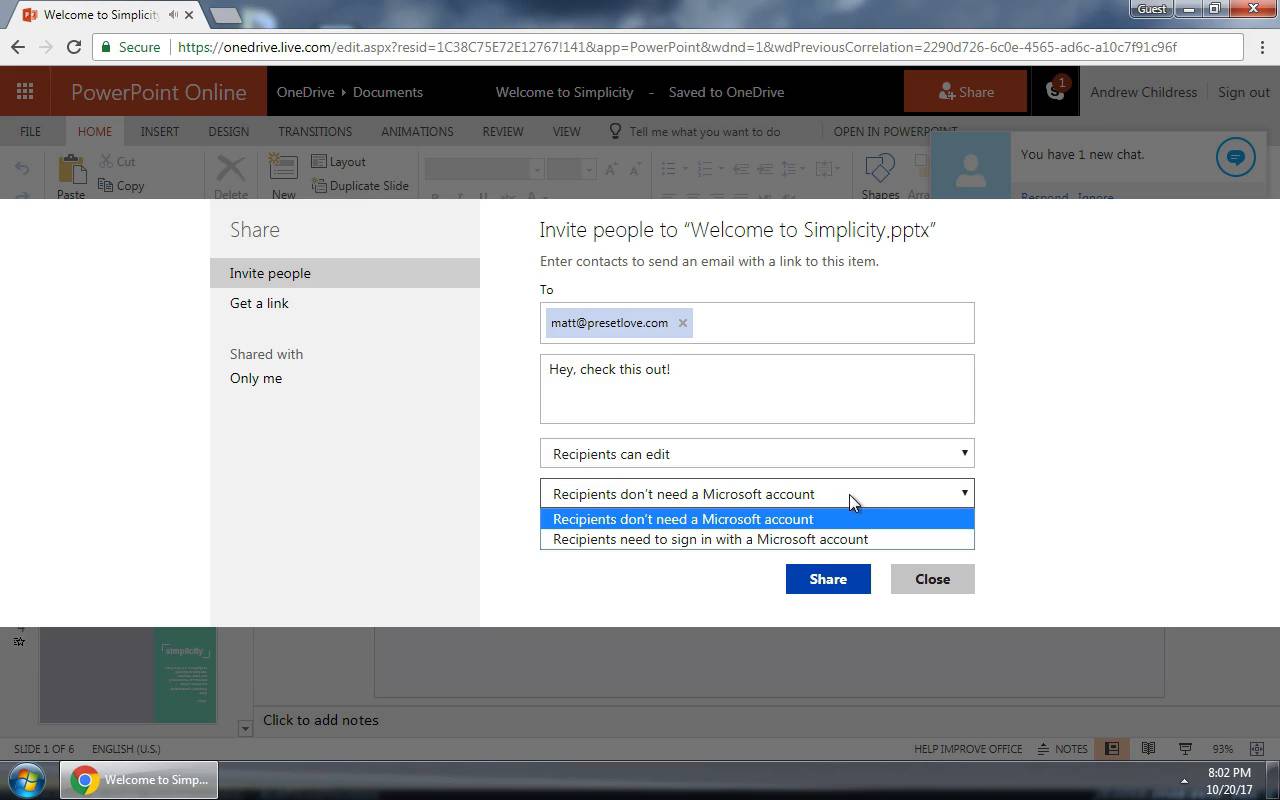The width and height of the screenshot is (1280, 800).
Task: Click decrease font size icon
Action: pyautogui.click(x=636, y=169)
